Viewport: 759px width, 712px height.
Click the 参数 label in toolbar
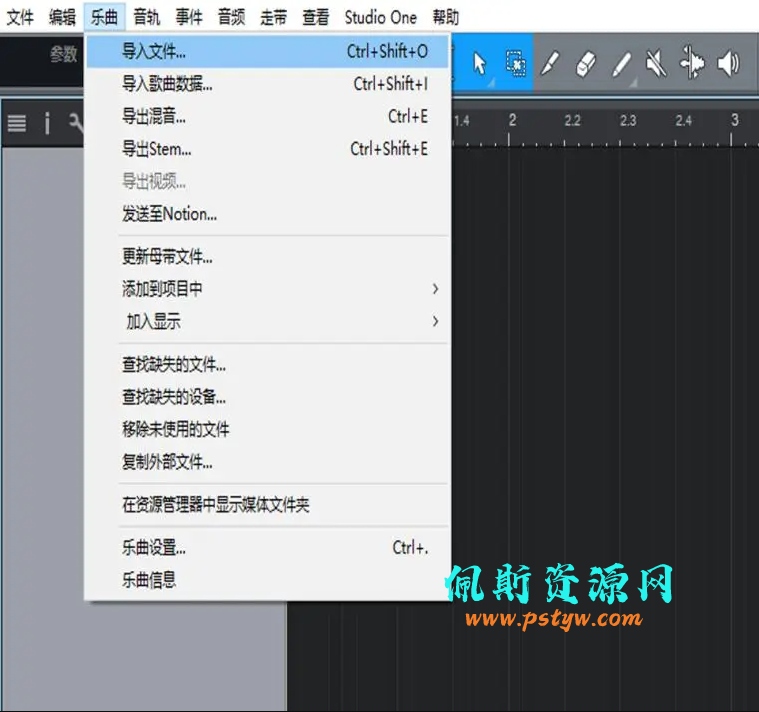[x=63, y=54]
